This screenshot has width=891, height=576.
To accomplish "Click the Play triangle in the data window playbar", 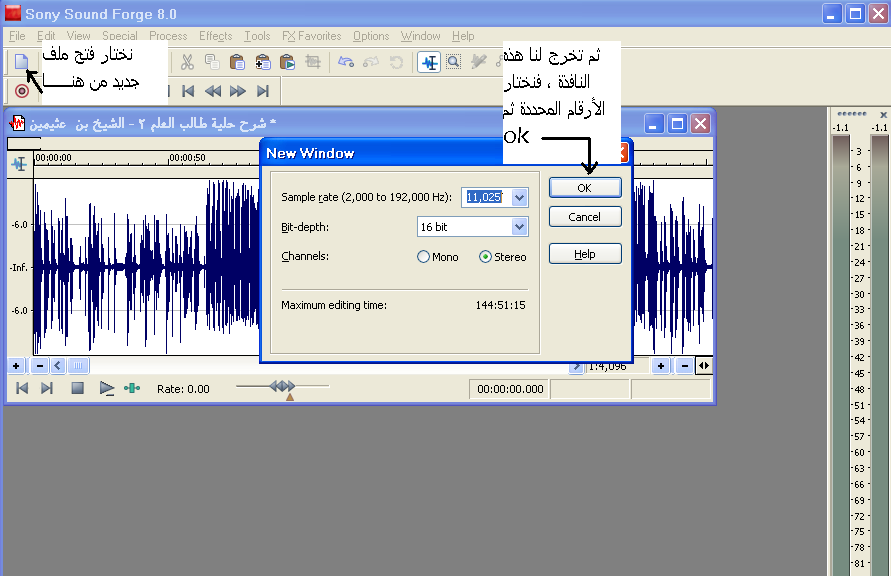I will (106, 389).
